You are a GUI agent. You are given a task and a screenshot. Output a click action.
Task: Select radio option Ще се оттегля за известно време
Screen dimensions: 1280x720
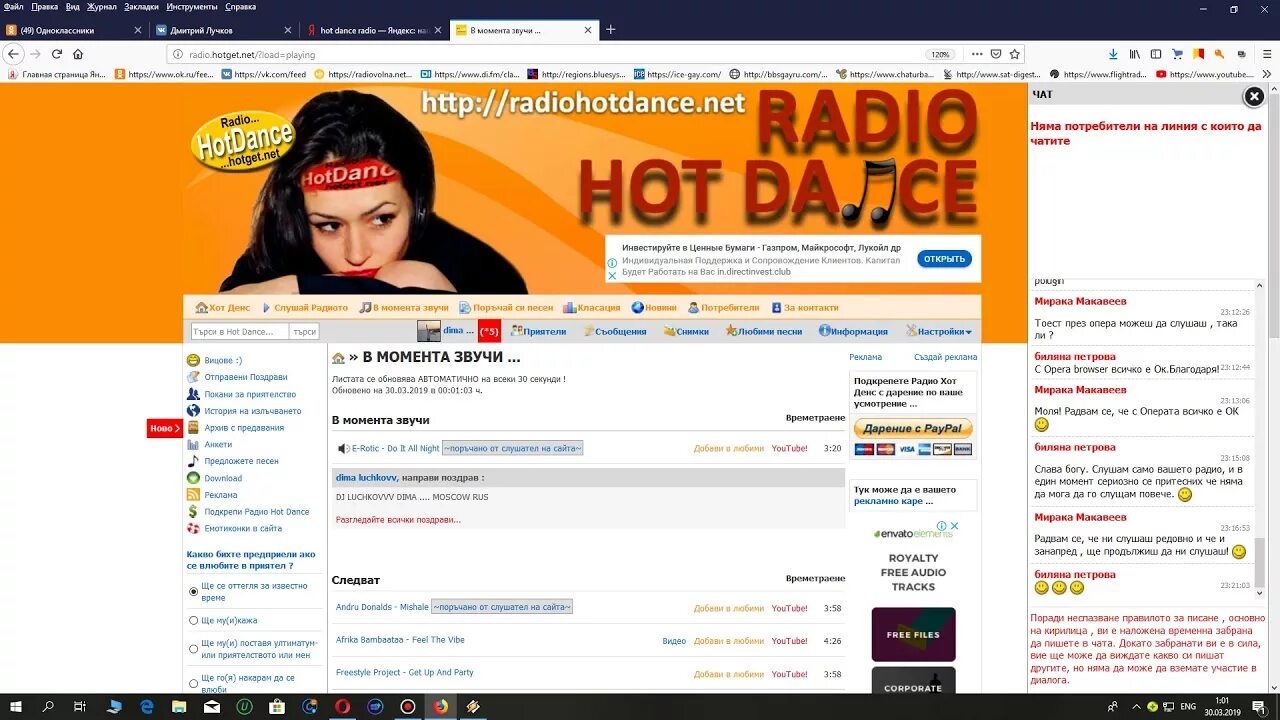[194, 592]
